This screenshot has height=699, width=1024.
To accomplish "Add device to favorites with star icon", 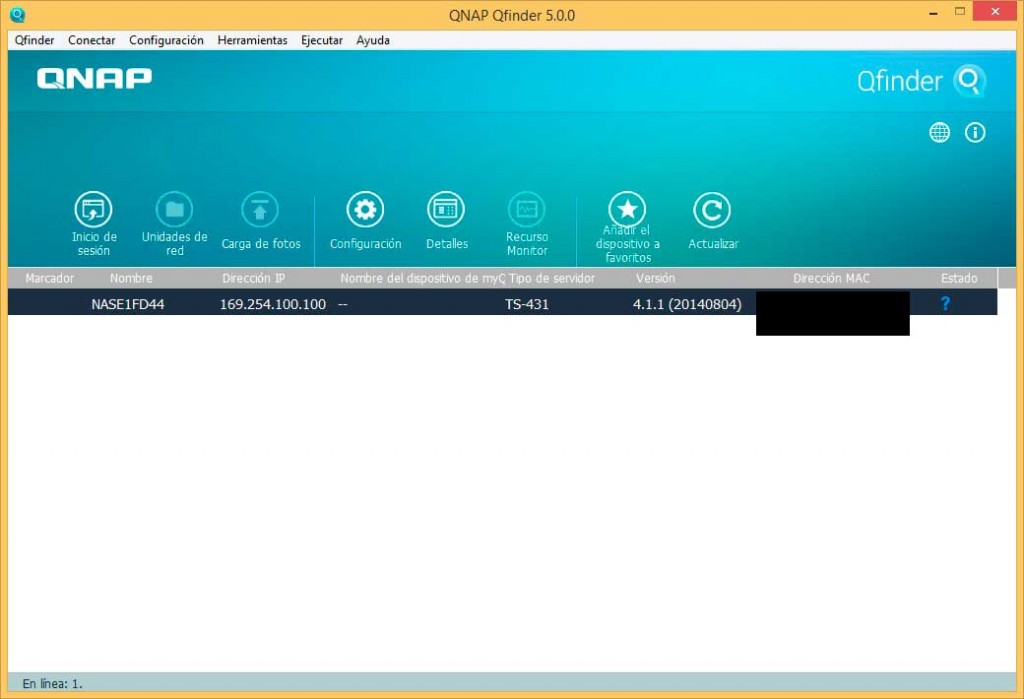I will [627, 210].
